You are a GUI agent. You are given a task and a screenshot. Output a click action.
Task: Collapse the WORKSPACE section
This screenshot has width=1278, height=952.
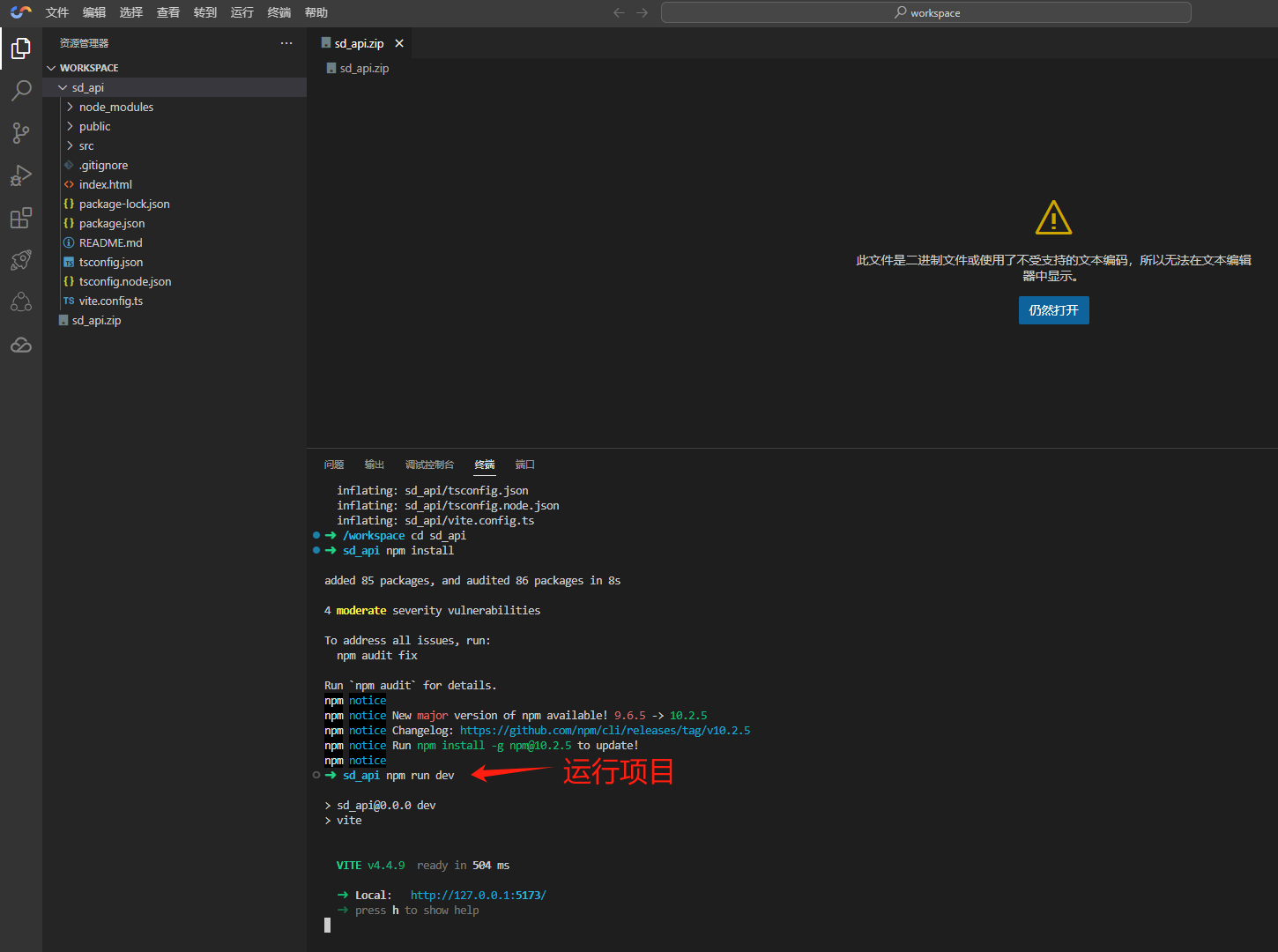pyautogui.click(x=88, y=68)
